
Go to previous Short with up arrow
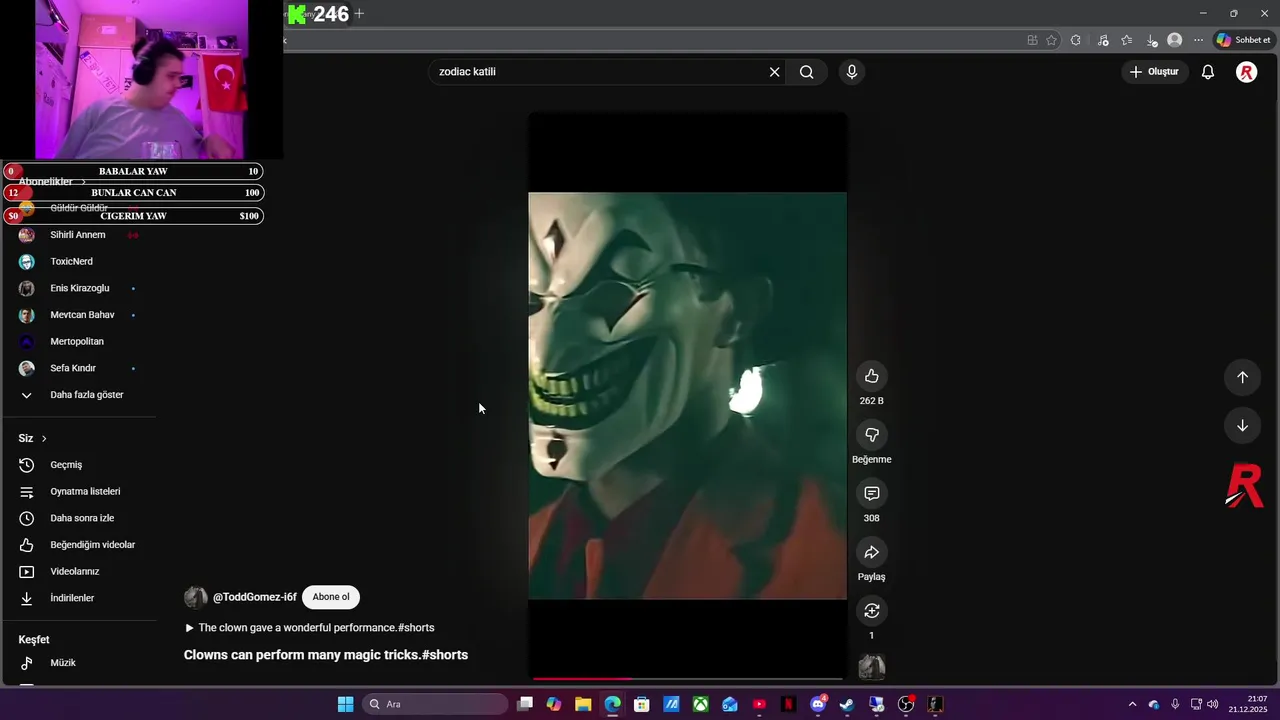[x=1242, y=377]
